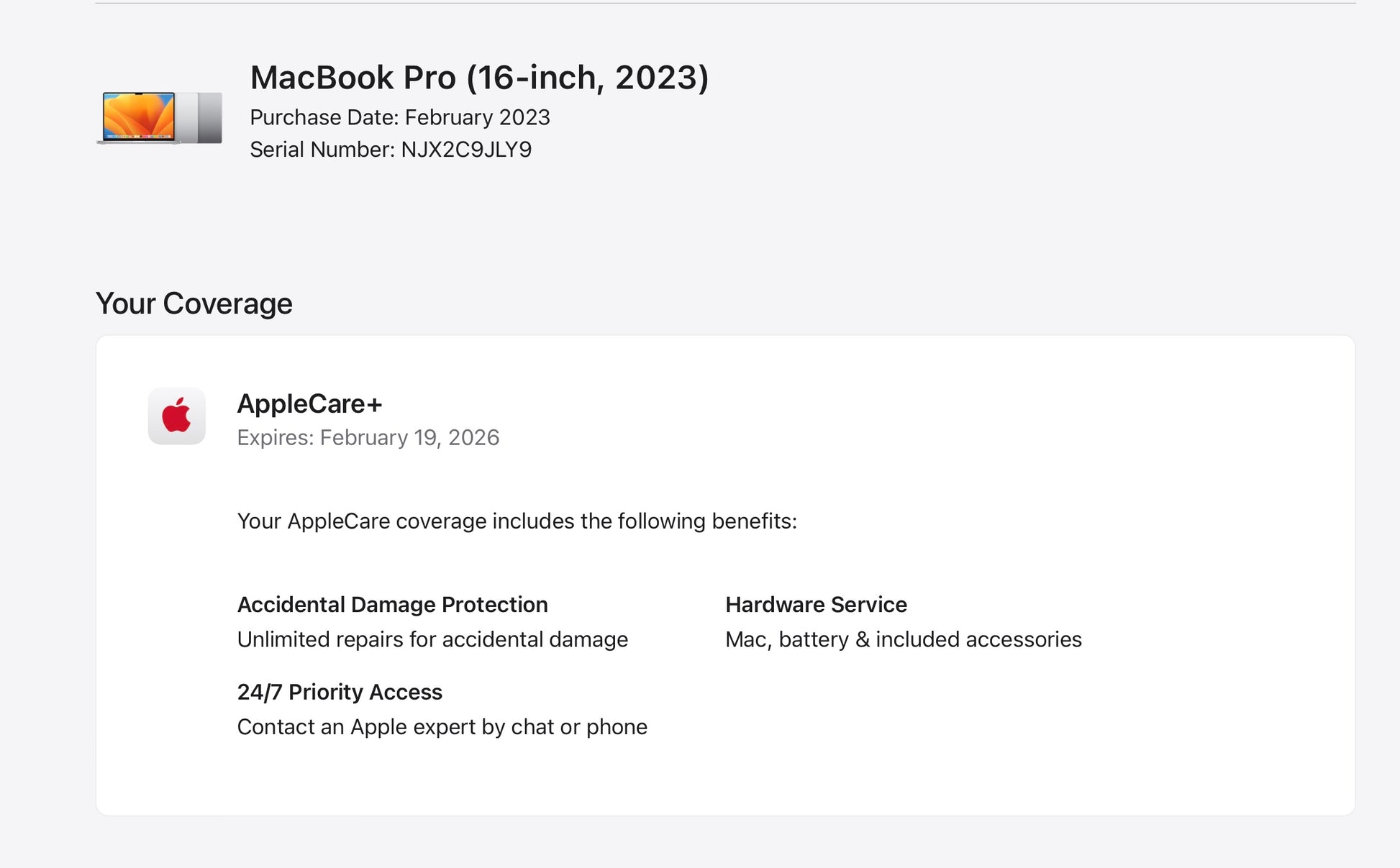Select the "Accidental Damage Protection" benefit heading
This screenshot has width=1400, height=868.
coord(392,605)
